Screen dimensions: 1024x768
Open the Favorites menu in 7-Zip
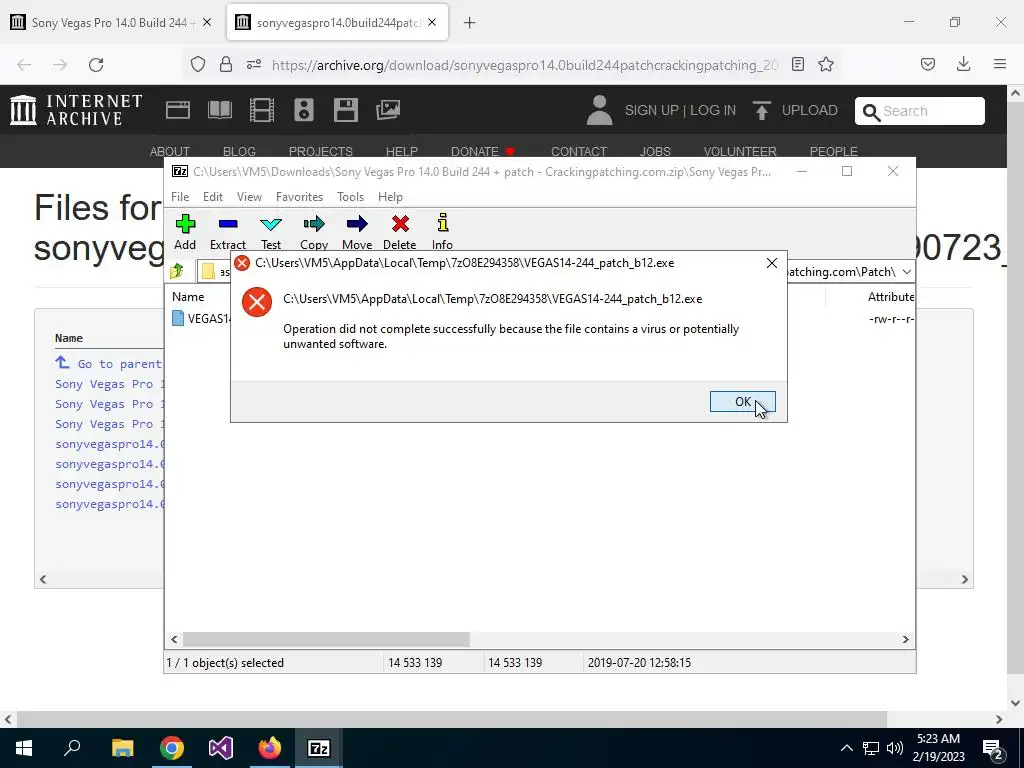[x=299, y=197]
